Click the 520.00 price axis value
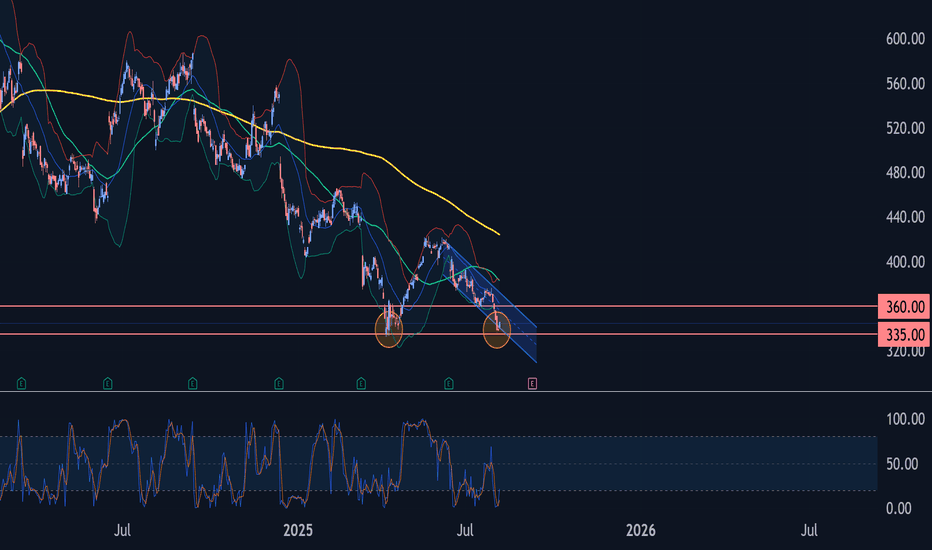Image resolution: width=932 pixels, height=550 pixels. point(905,128)
